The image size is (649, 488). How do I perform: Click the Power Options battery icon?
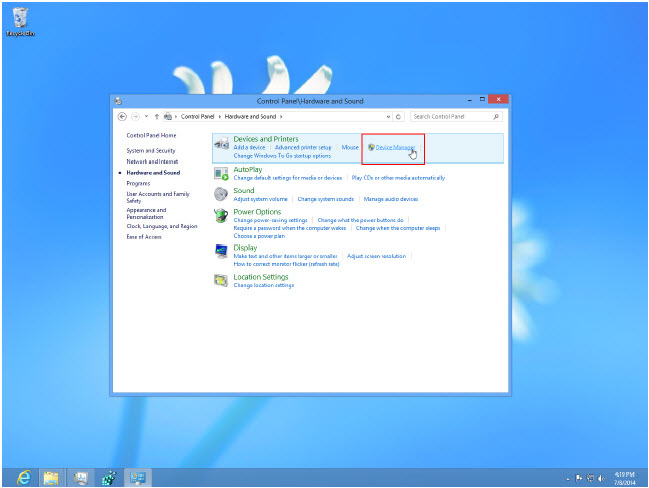(221, 216)
